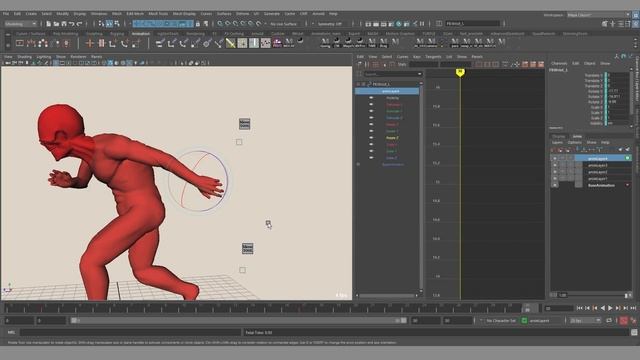640x360 pixels.
Task: Click the Open Scene folder icon
Action: [56, 24]
